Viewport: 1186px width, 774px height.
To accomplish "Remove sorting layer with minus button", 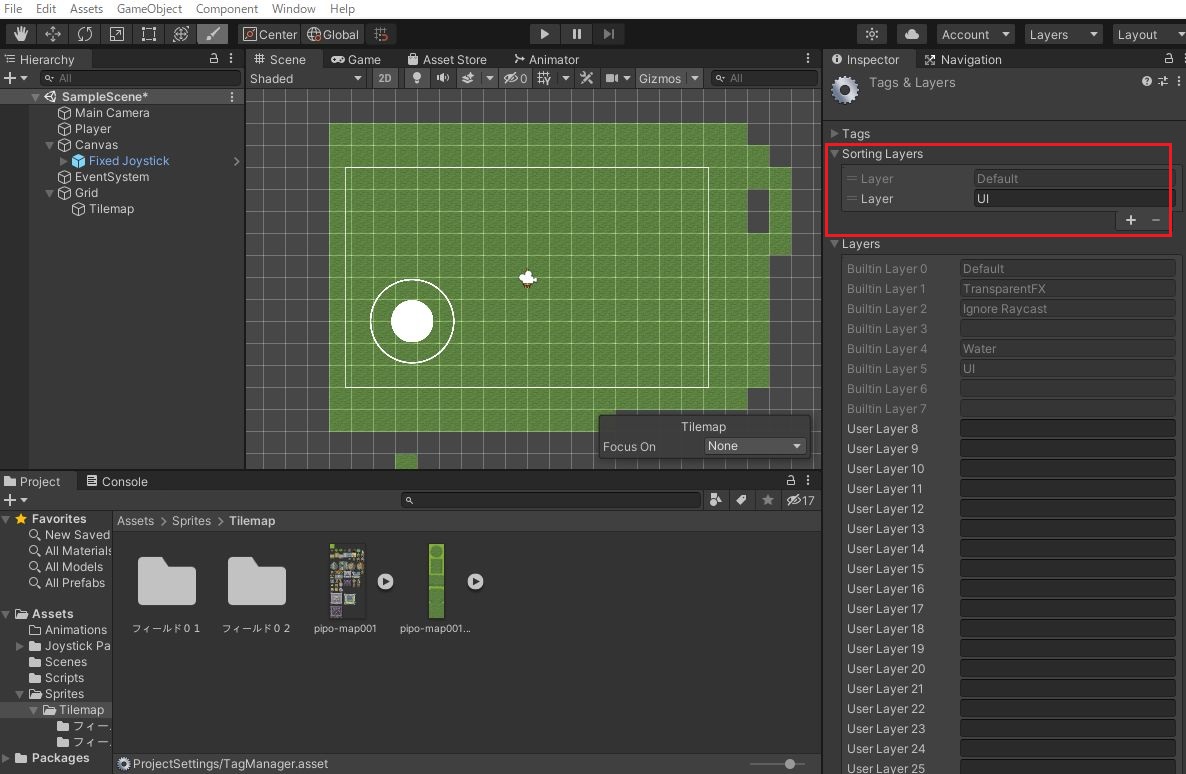I will (x=1156, y=220).
